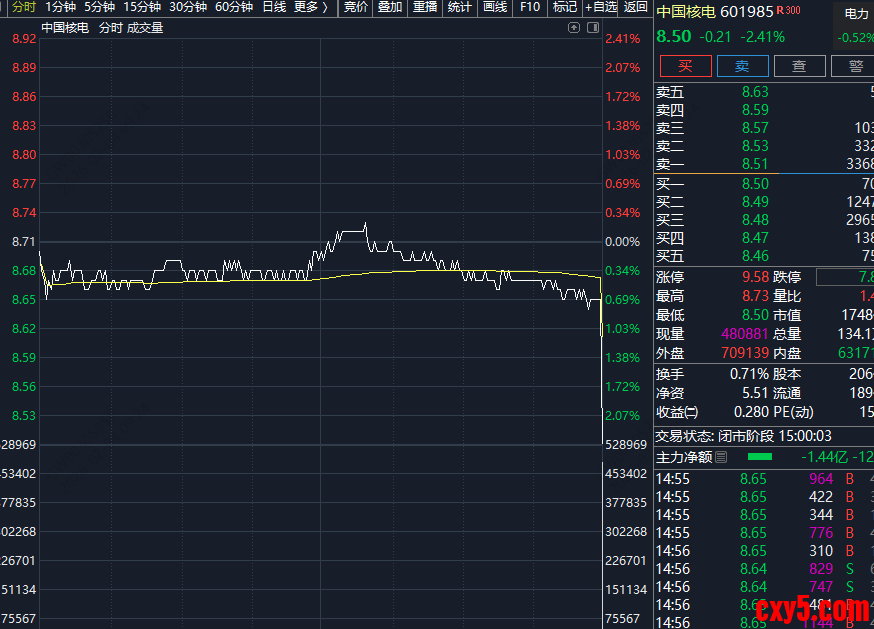874x629 pixels.
Task: Click 叠加 to overlay another stock
Action: (x=390, y=7)
